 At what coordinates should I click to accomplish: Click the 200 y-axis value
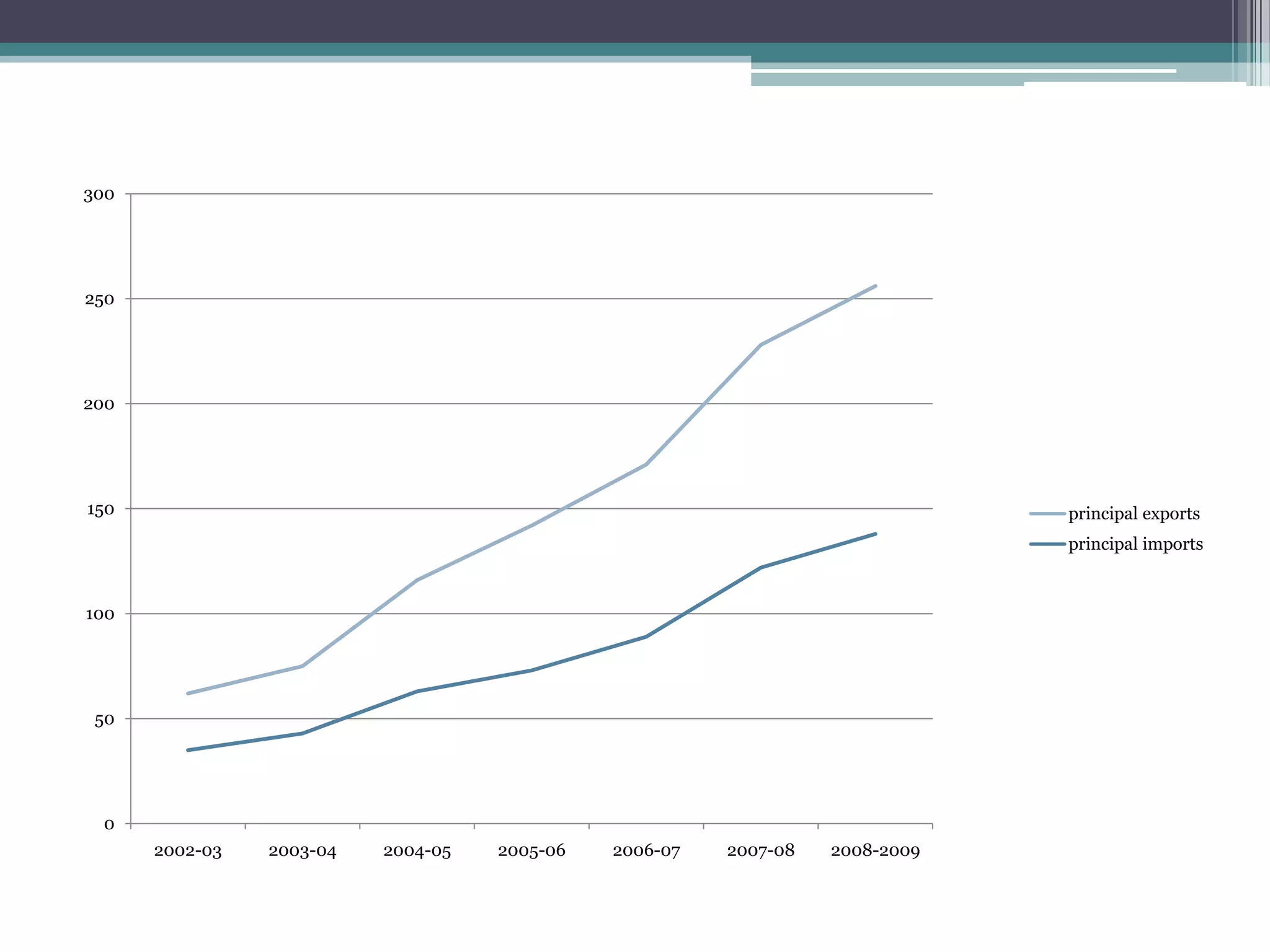(x=99, y=405)
